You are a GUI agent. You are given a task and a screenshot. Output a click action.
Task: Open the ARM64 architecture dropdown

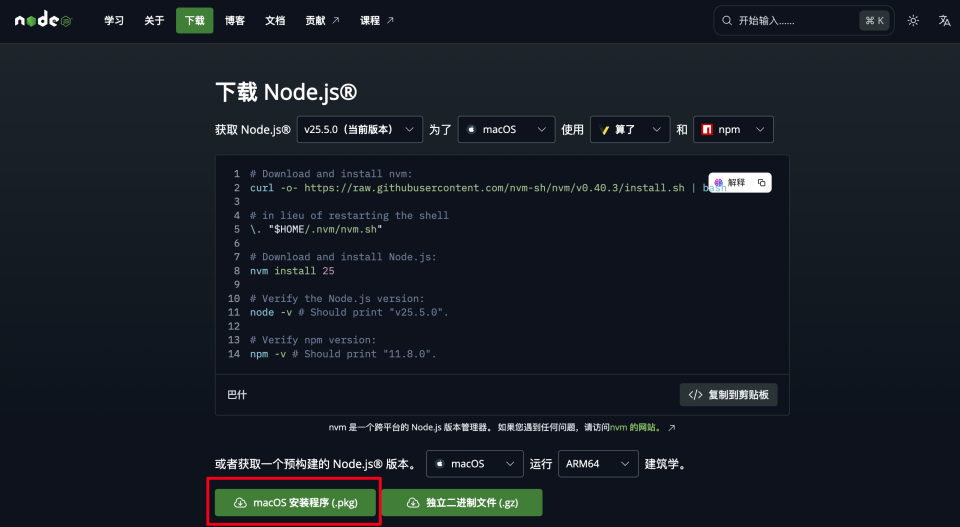pyautogui.click(x=598, y=464)
